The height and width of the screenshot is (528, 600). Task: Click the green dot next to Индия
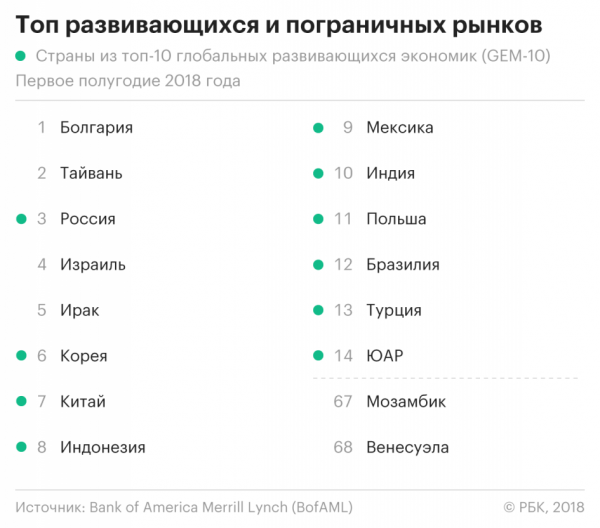[318, 173]
